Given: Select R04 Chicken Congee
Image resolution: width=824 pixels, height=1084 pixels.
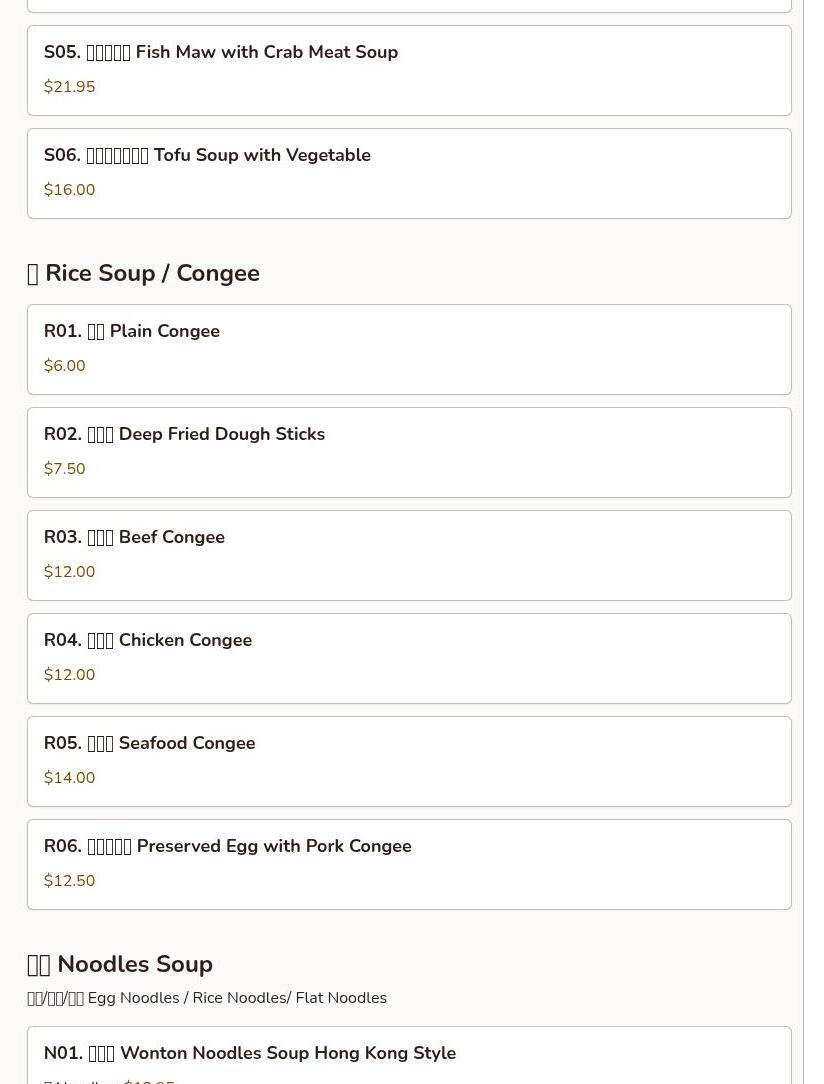Looking at the screenshot, I should tap(147, 640).
